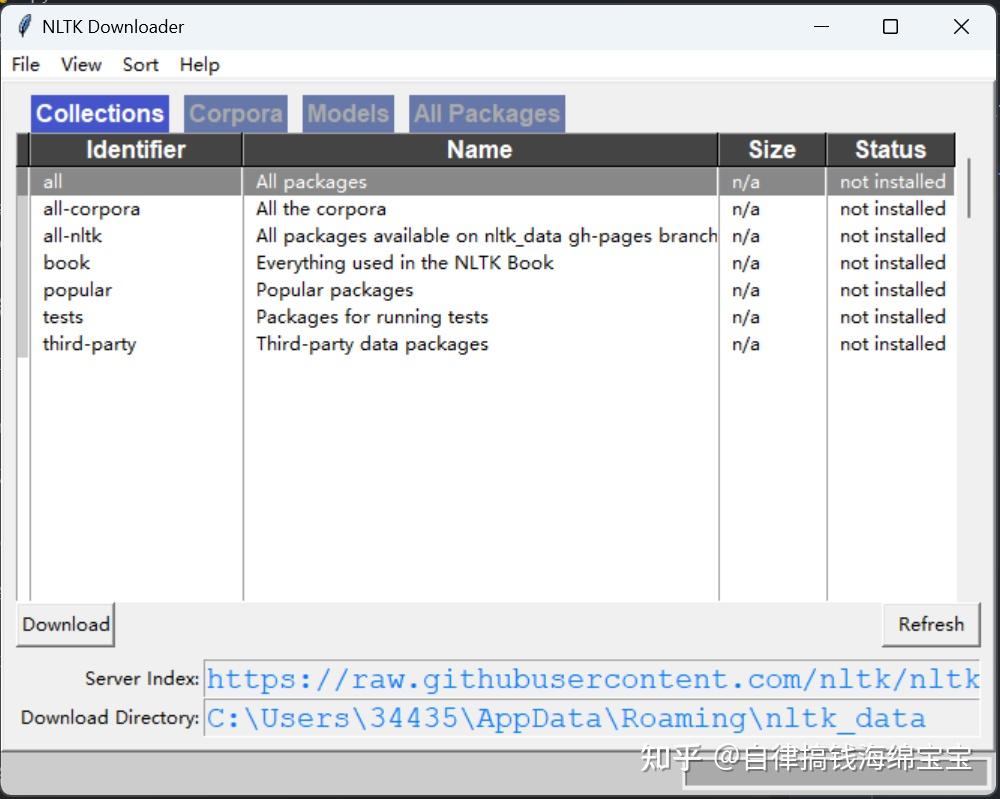Select the popular packages row
This screenshot has width=1000, height=799.
coord(77,290)
